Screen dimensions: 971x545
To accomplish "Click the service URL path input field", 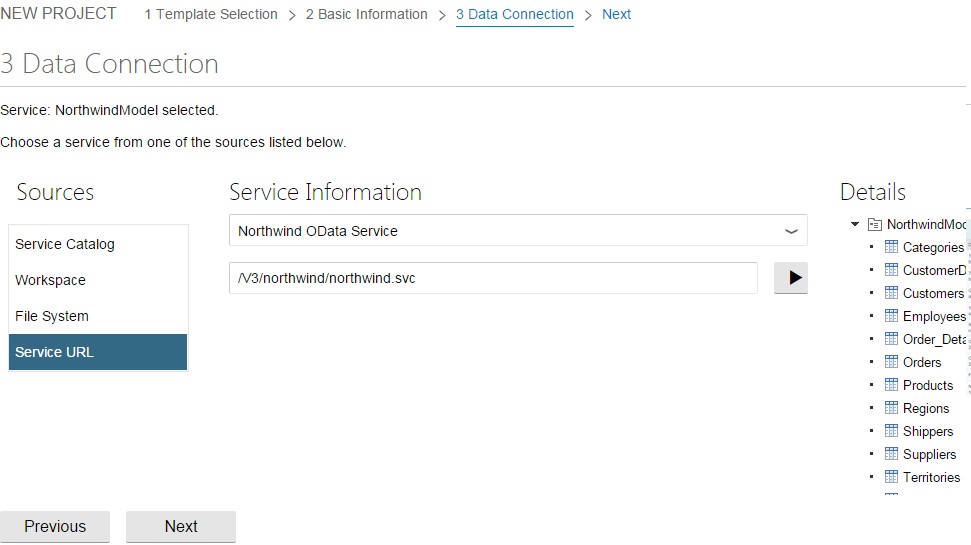I will [x=493, y=279].
